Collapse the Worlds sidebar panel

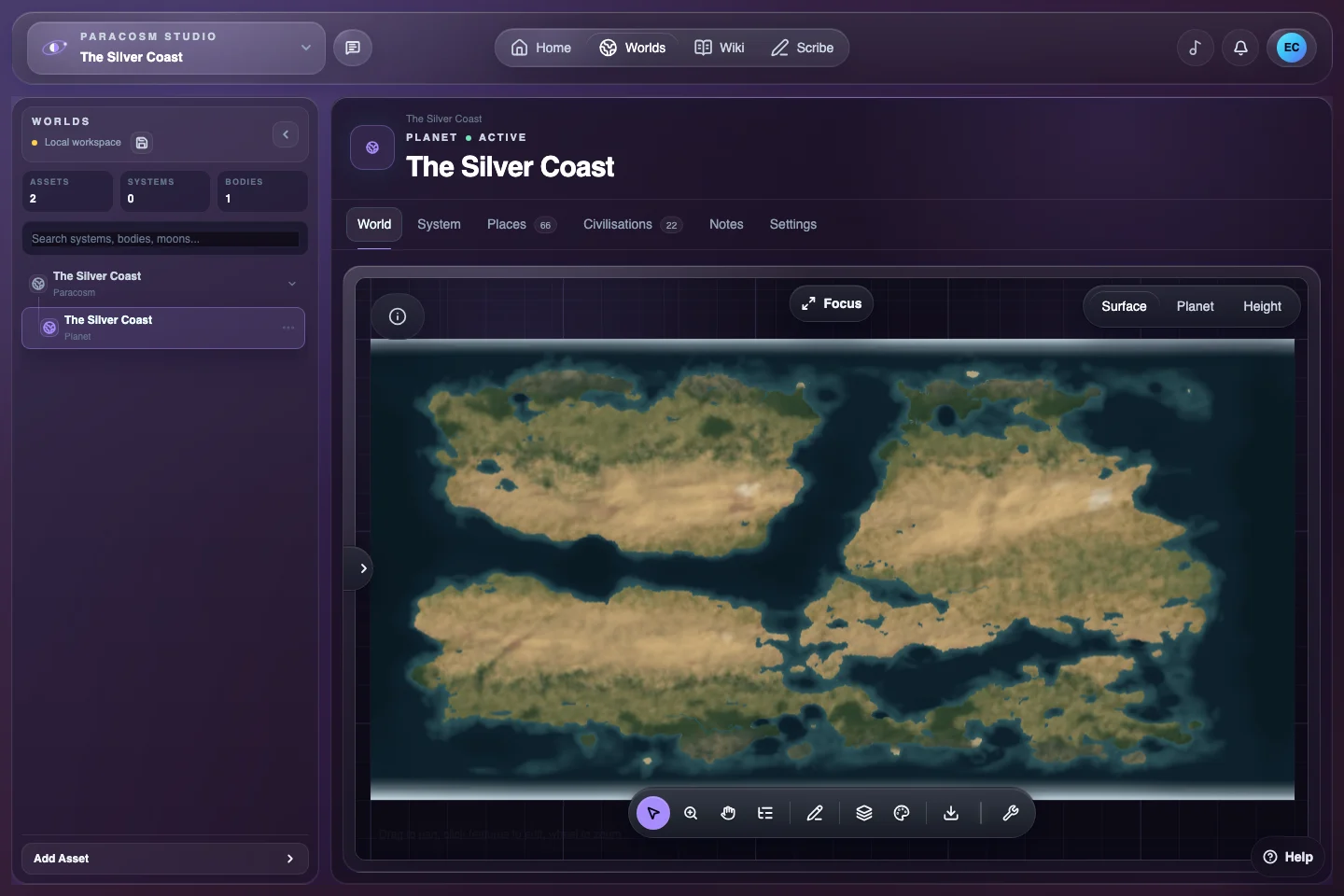[x=286, y=134]
